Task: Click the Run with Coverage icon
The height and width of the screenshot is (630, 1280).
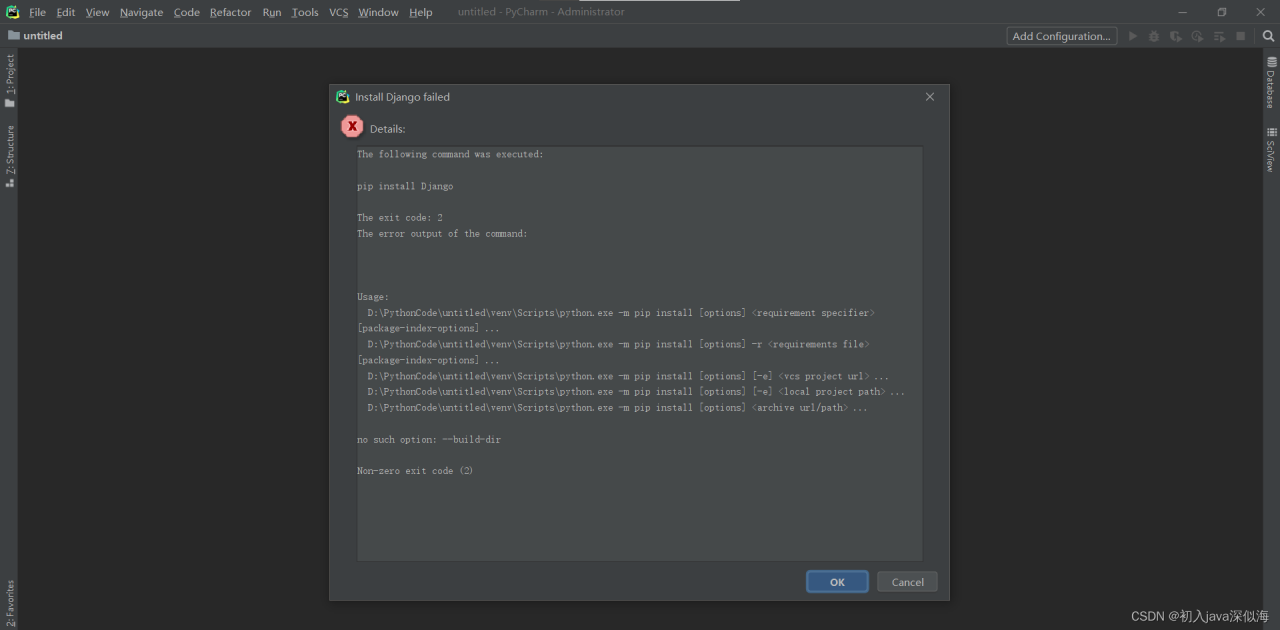Action: (1176, 36)
